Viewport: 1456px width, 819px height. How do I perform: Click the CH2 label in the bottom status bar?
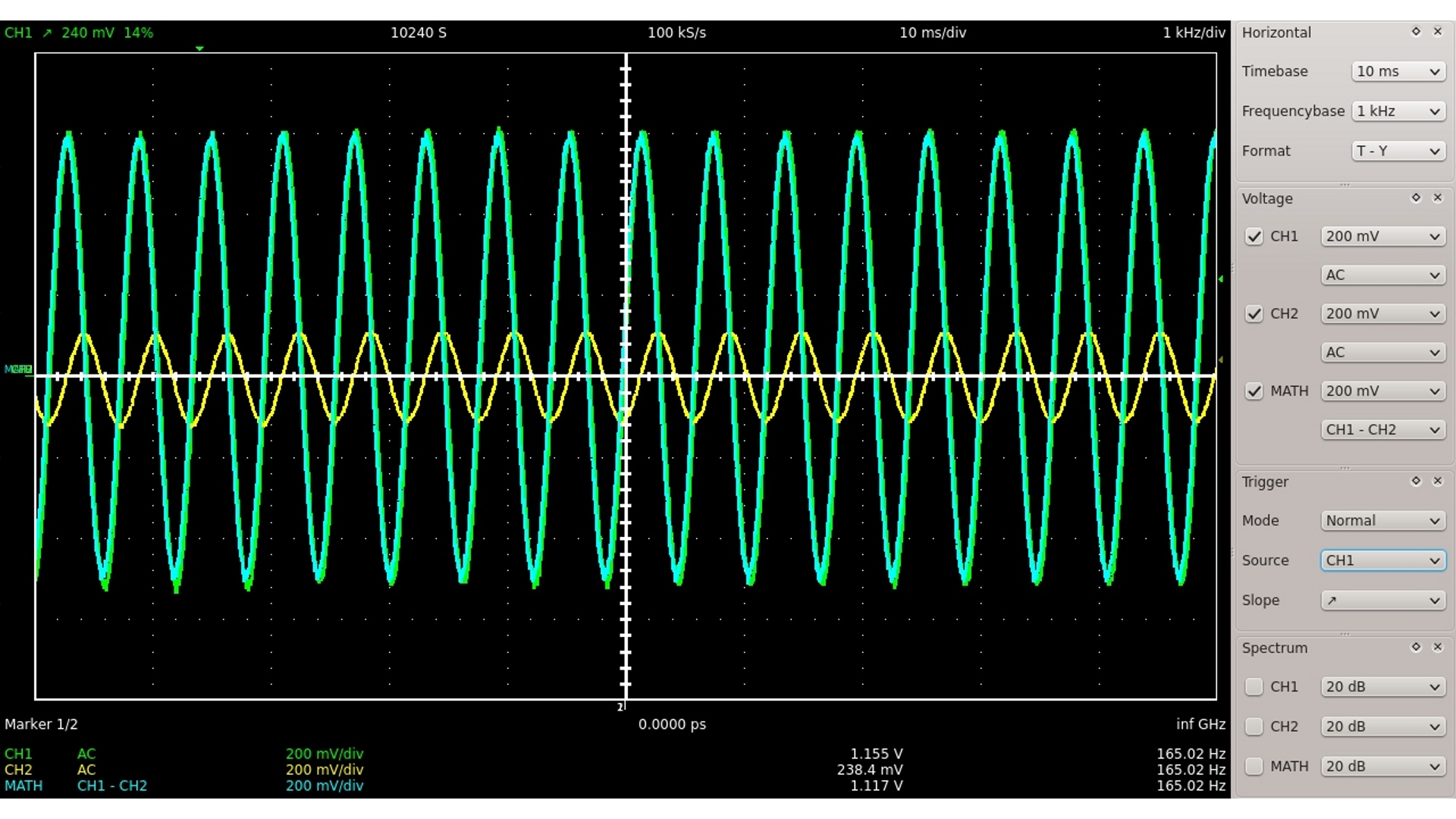click(x=19, y=769)
